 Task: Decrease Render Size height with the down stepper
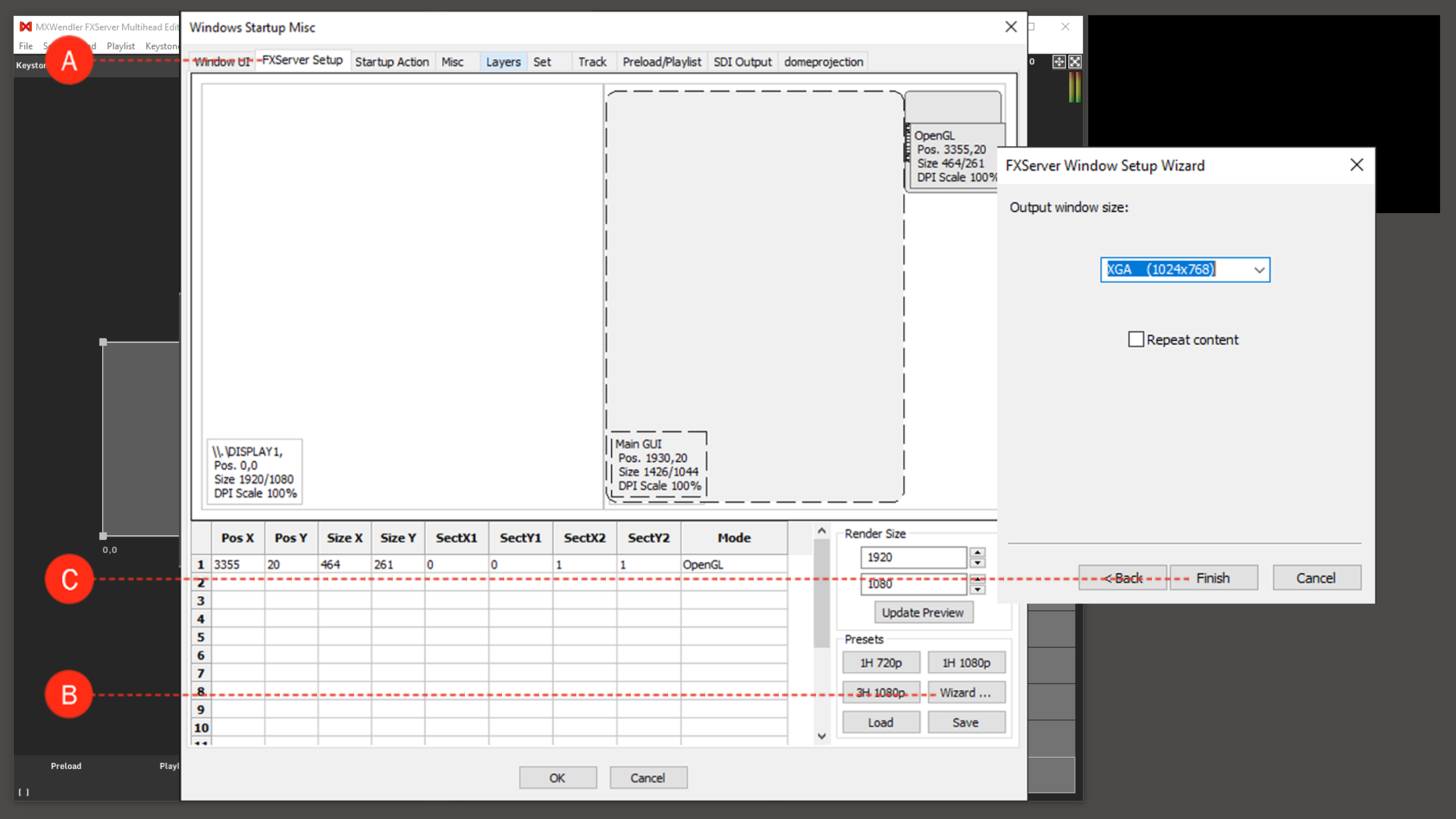click(977, 589)
